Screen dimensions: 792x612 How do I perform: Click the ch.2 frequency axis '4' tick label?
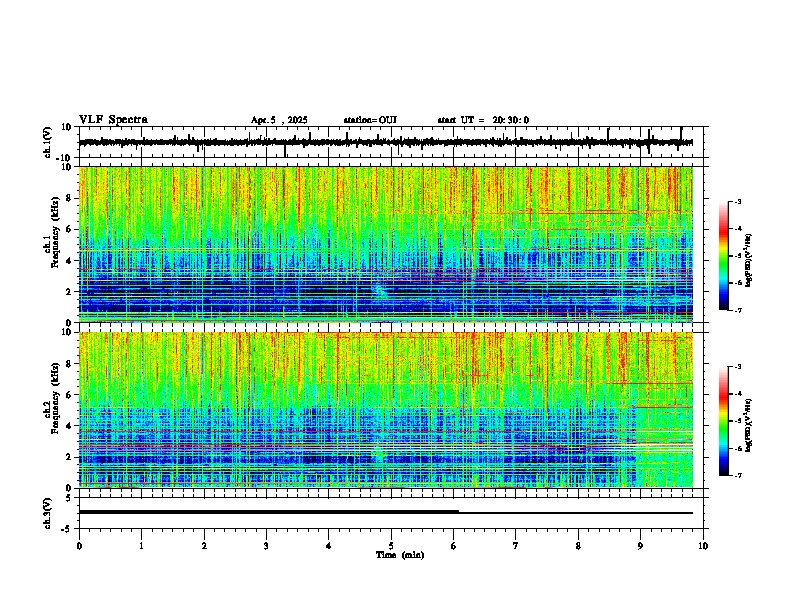(x=70, y=426)
